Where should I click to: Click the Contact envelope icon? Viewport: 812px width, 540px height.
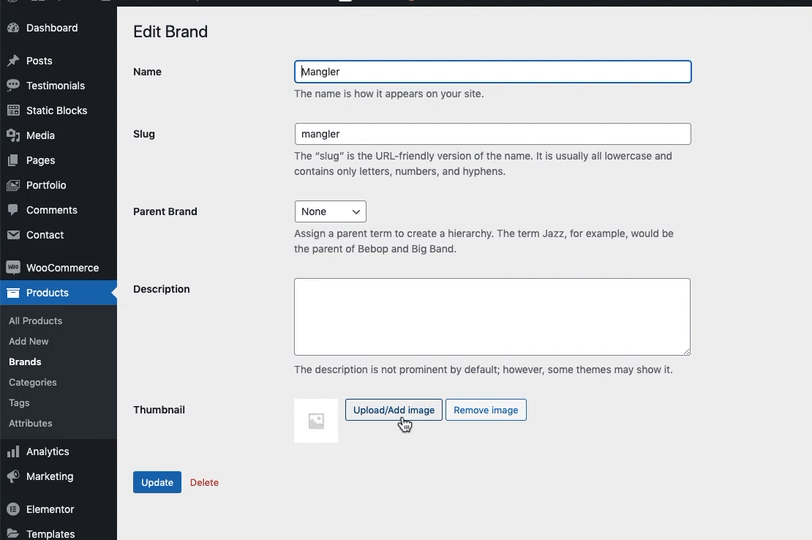[x=13, y=235]
